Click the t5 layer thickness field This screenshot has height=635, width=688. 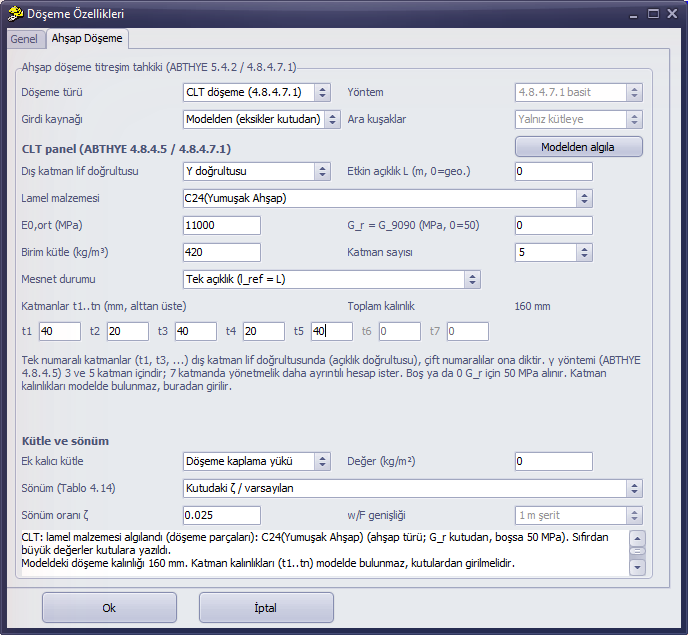pyautogui.click(x=332, y=331)
